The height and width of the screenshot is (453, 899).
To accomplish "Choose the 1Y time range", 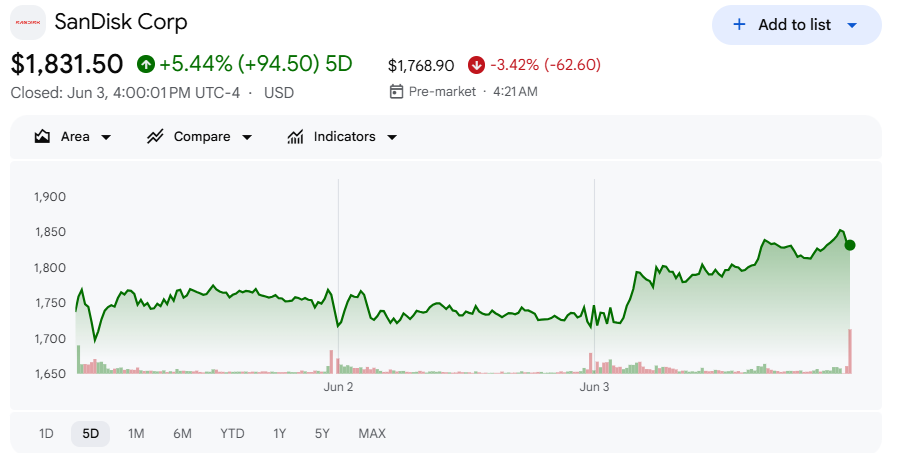I will tap(279, 434).
